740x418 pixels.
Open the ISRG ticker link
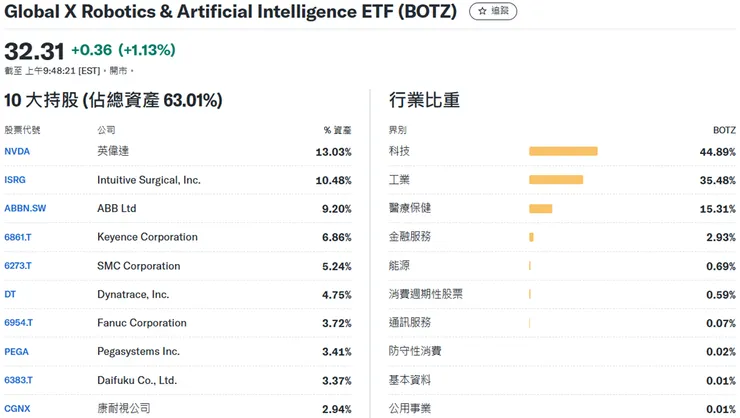pyautogui.click(x=15, y=180)
